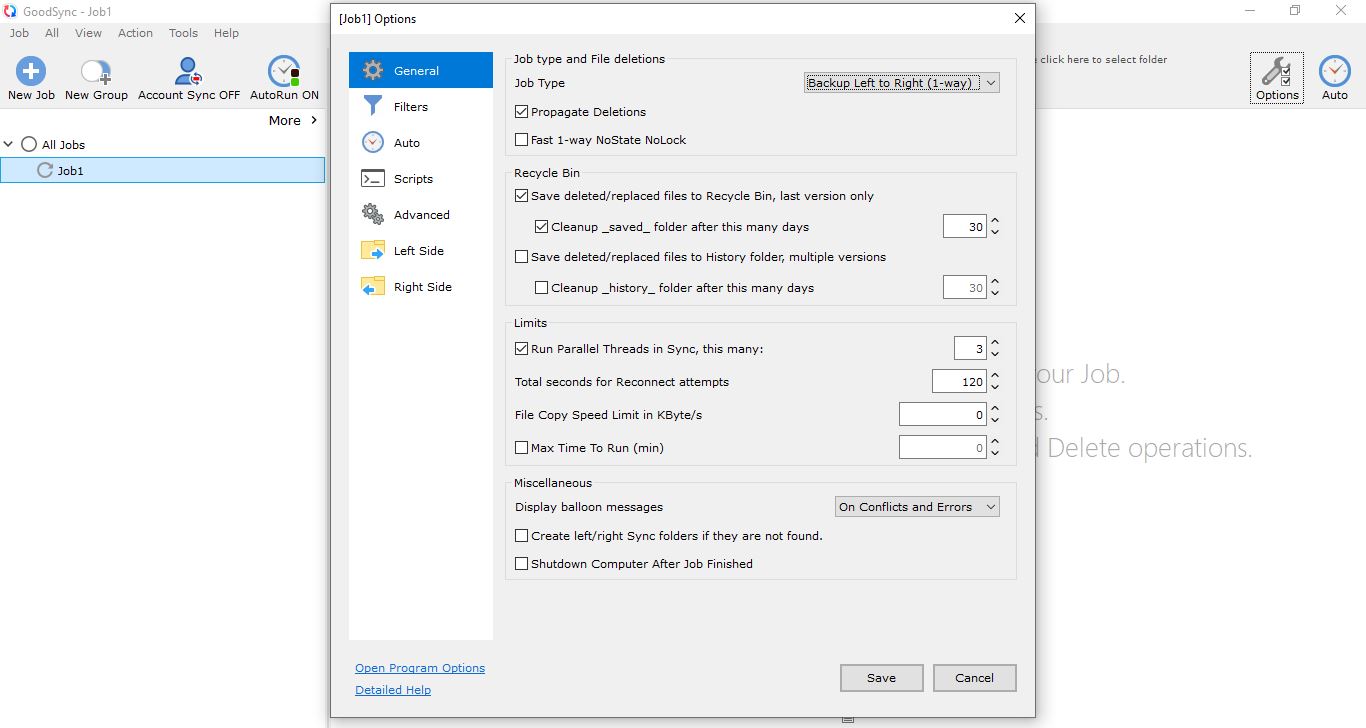Enable Shutdown Computer After Job Finished
This screenshot has height=728, width=1366.
[521, 564]
